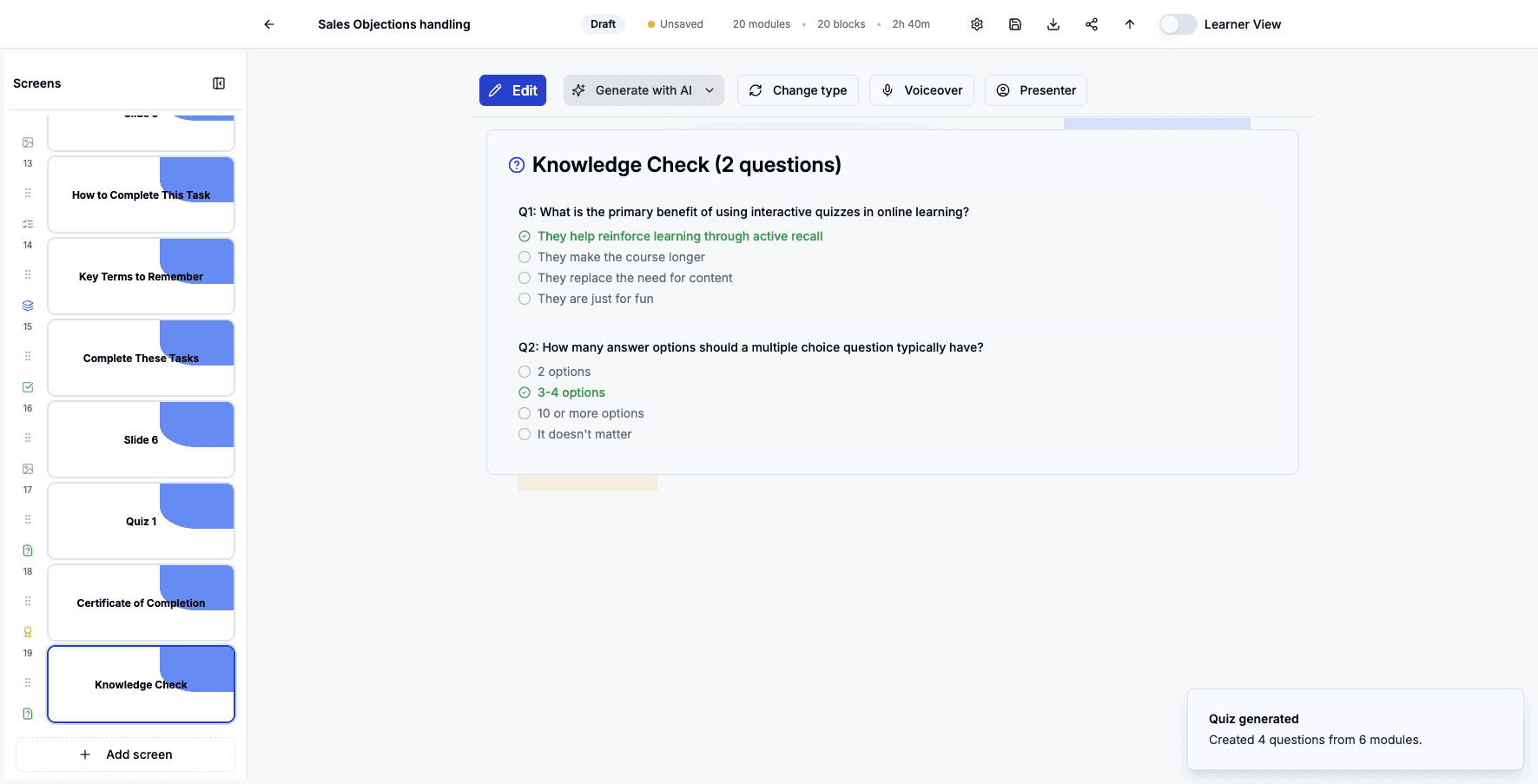1538x784 pixels.
Task: Open course settings with the gear icon
Action: click(x=976, y=23)
